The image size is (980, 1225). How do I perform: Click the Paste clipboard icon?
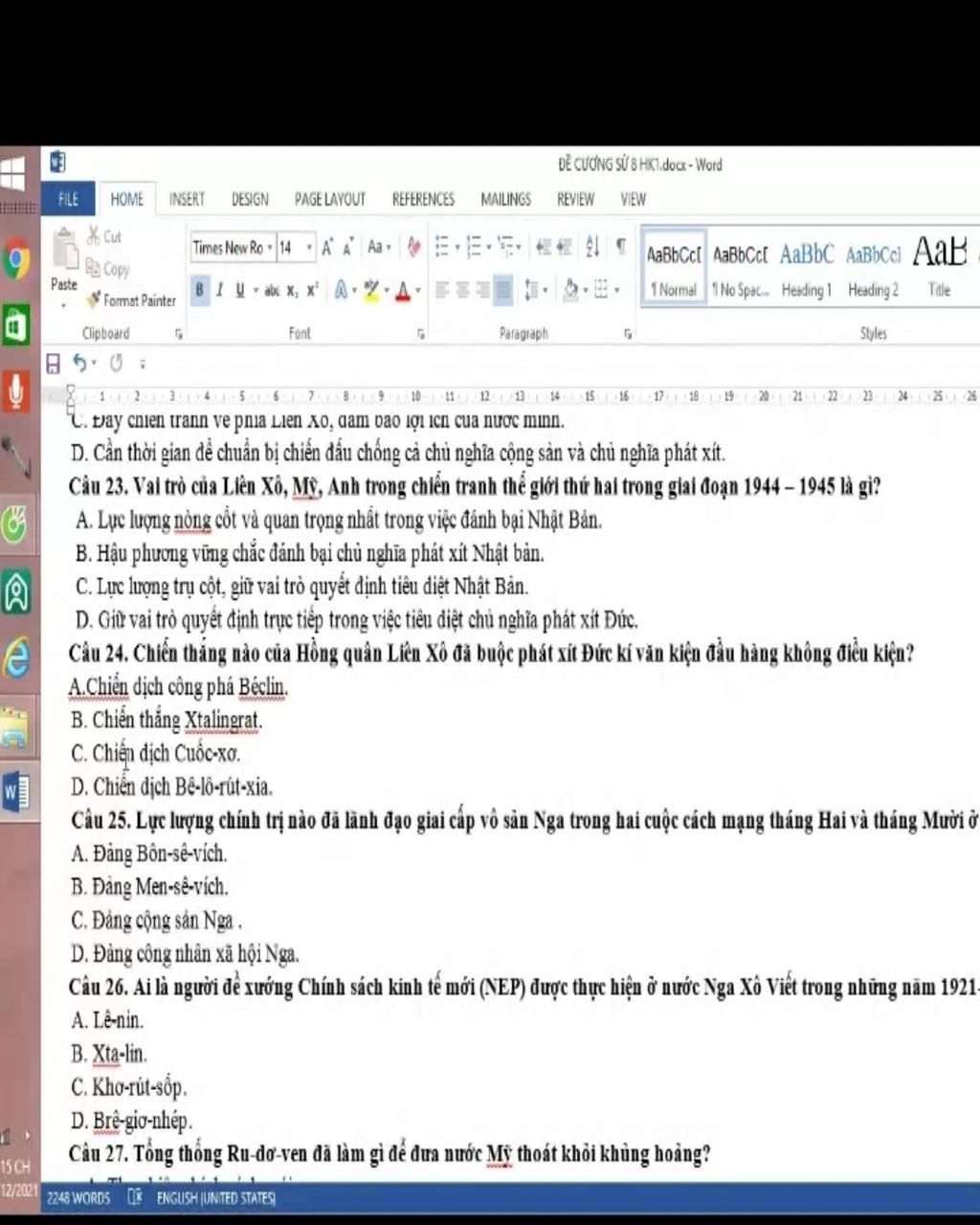pyautogui.click(x=65, y=249)
